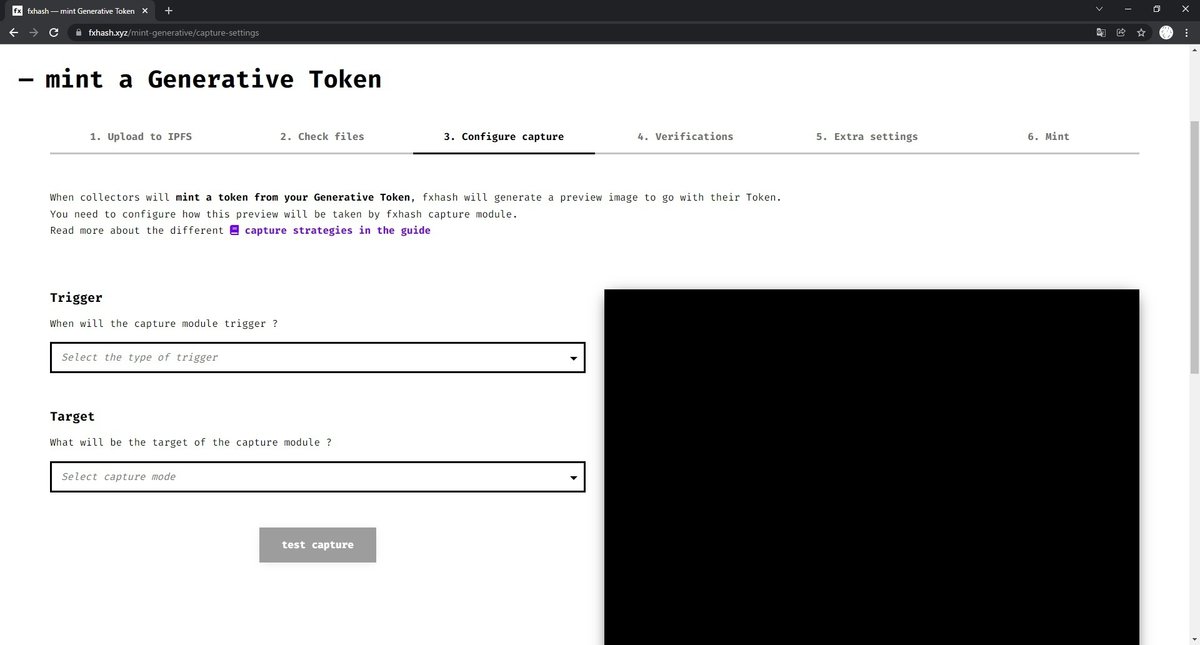Open the translate page icon
Screen dimensions: 1200x645
tap(1101, 32)
